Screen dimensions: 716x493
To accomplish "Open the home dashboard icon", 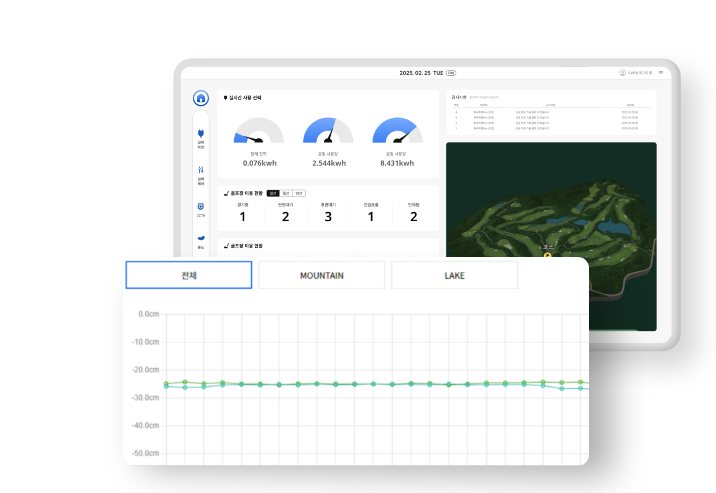I will 200,98.
